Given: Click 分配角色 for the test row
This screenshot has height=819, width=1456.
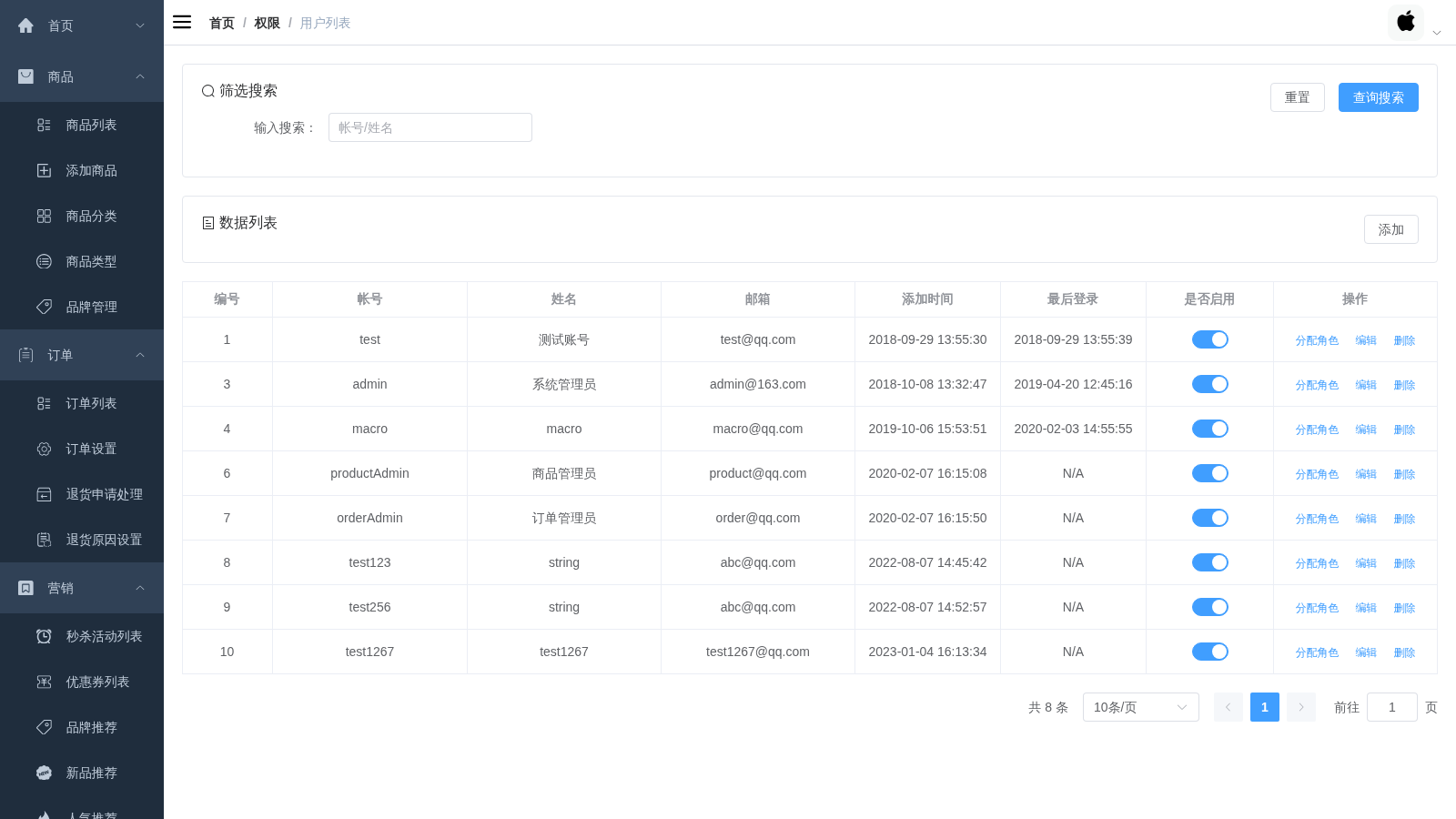Looking at the screenshot, I should 1317,340.
